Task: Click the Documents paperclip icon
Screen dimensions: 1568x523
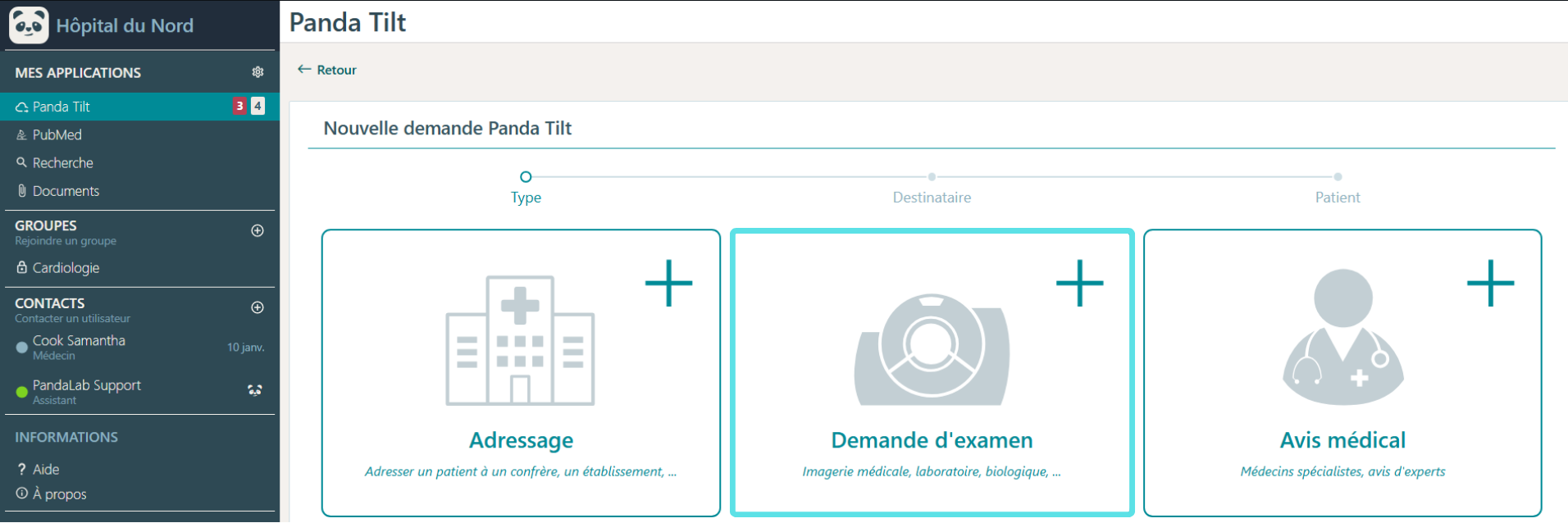Action: coord(21,190)
